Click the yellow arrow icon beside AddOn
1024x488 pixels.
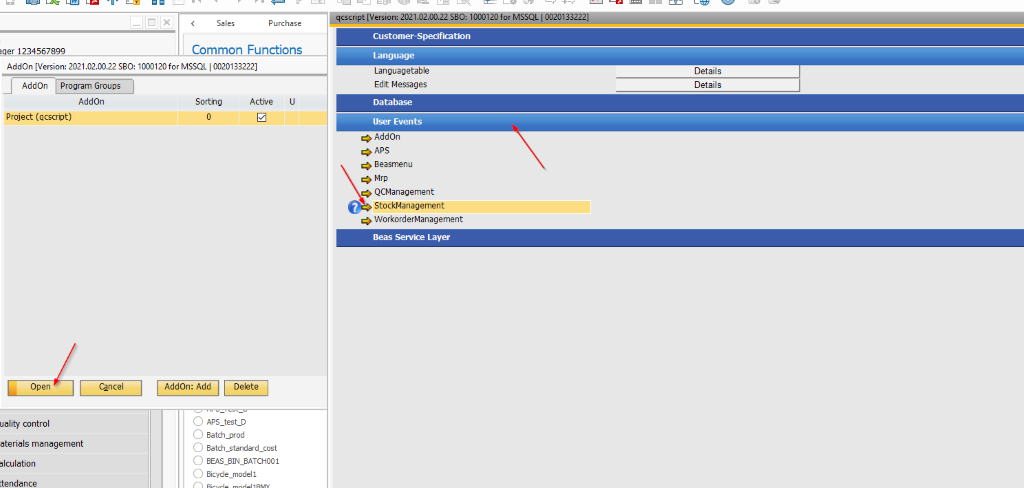(366, 138)
